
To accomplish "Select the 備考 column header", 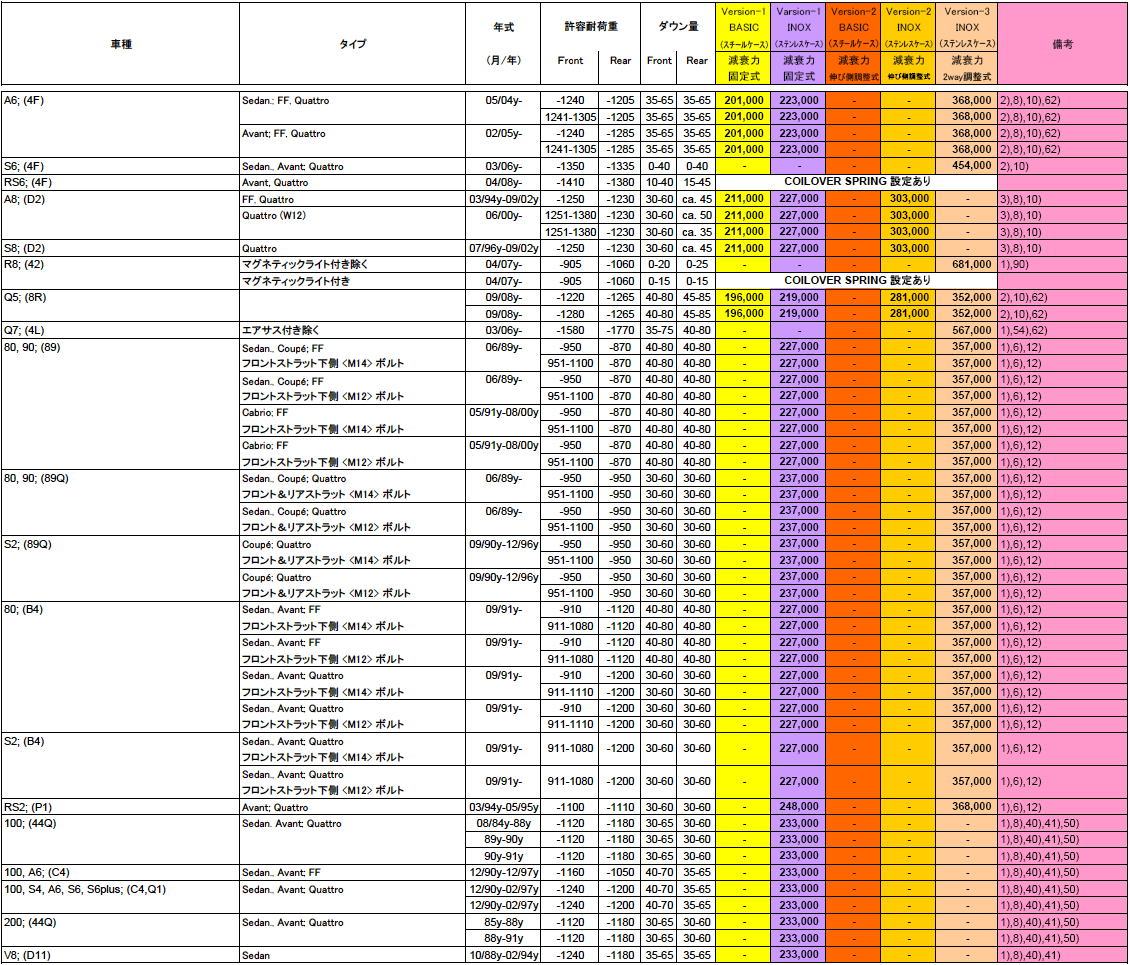I will [1062, 44].
